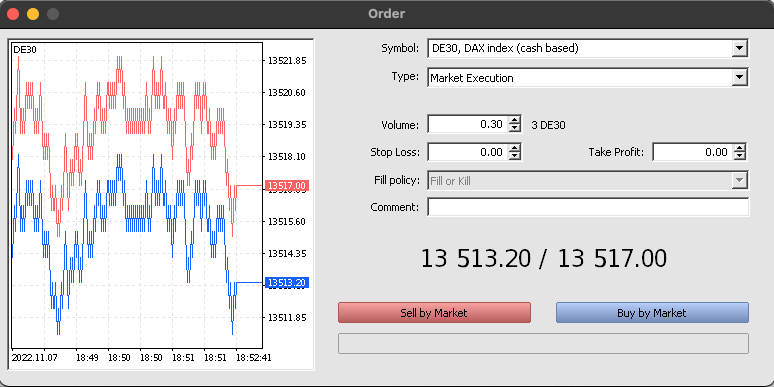
Task: Click the 3 DE30 volume text
Action: (x=548, y=125)
